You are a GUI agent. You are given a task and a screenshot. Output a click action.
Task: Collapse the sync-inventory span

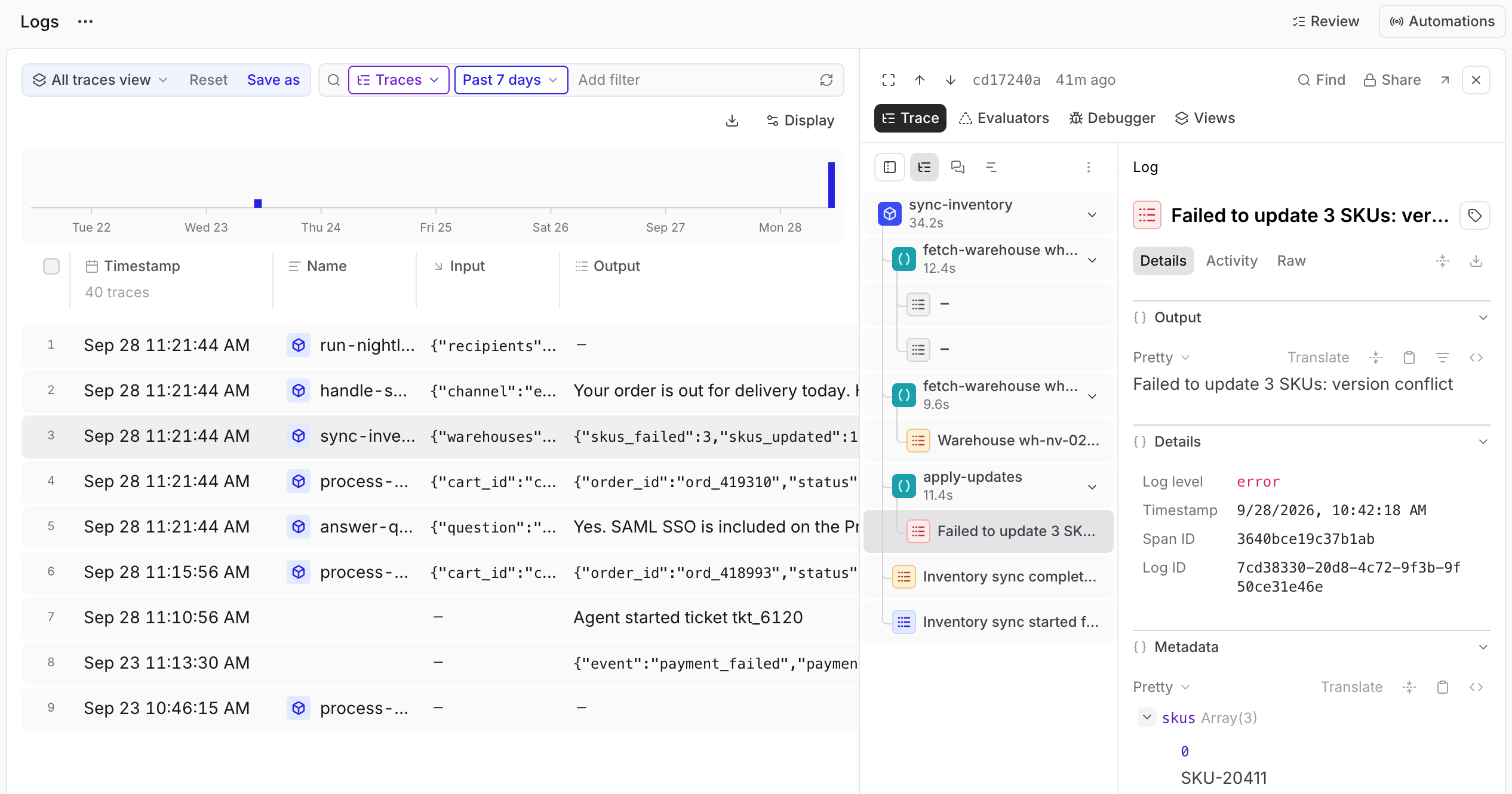tap(1092, 214)
